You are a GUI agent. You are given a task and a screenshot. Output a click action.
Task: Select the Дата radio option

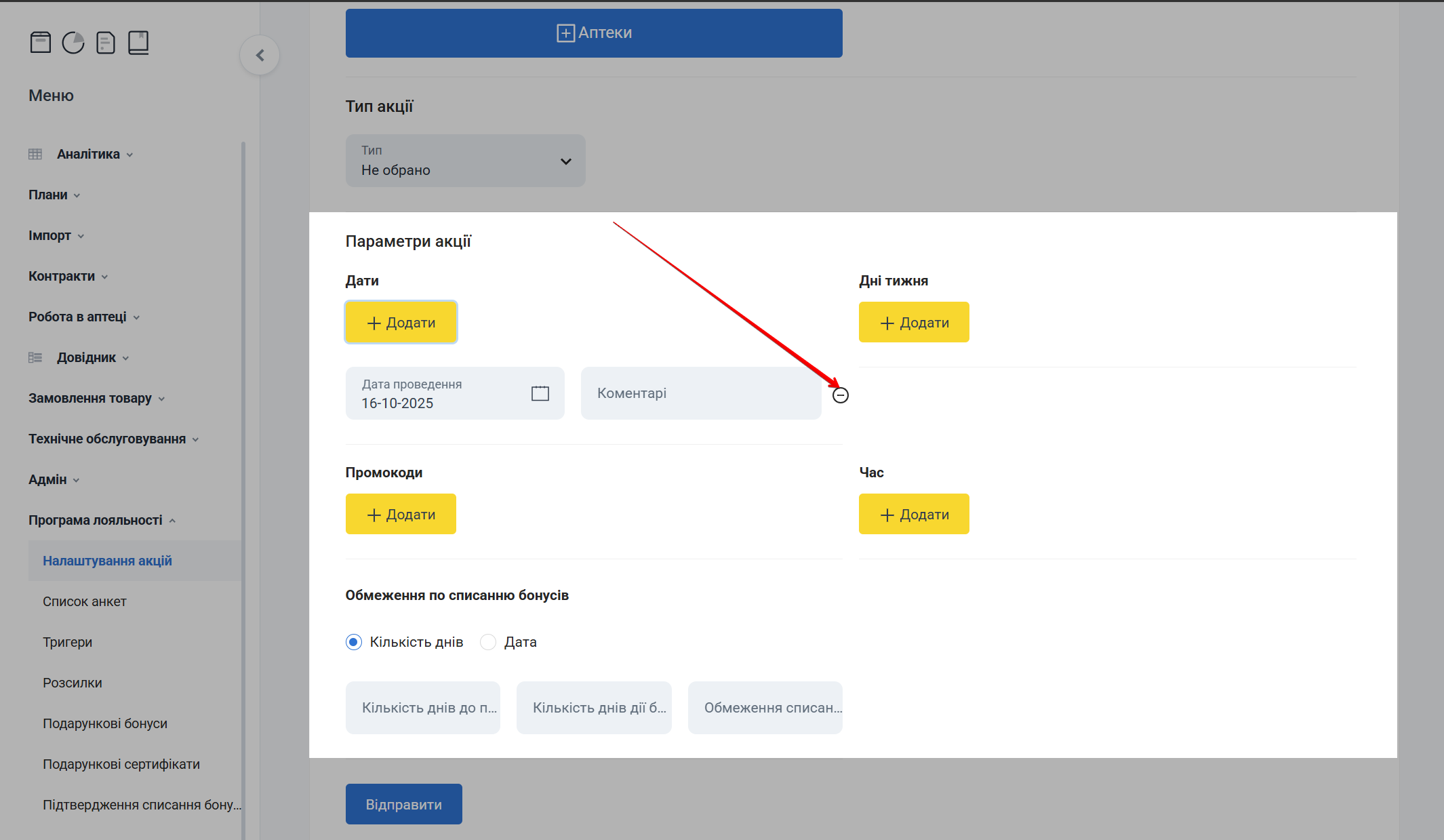(x=488, y=642)
